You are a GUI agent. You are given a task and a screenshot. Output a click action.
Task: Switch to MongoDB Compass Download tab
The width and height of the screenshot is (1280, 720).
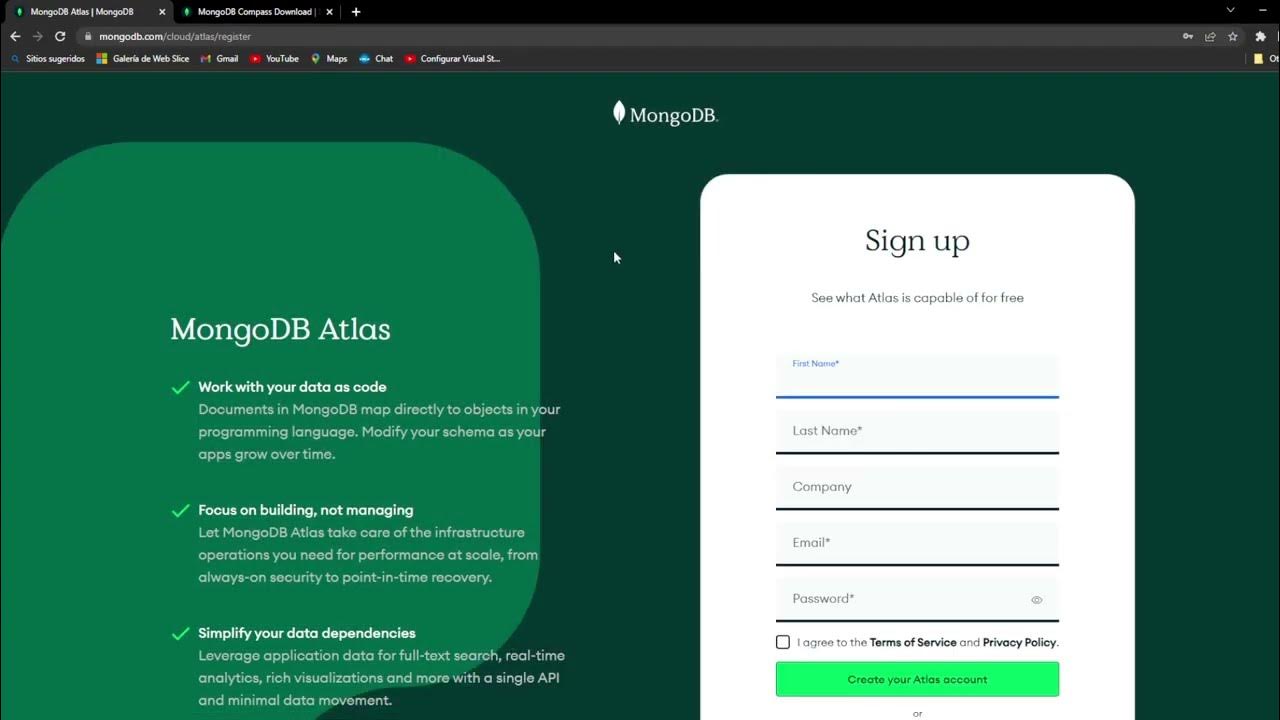pos(255,12)
